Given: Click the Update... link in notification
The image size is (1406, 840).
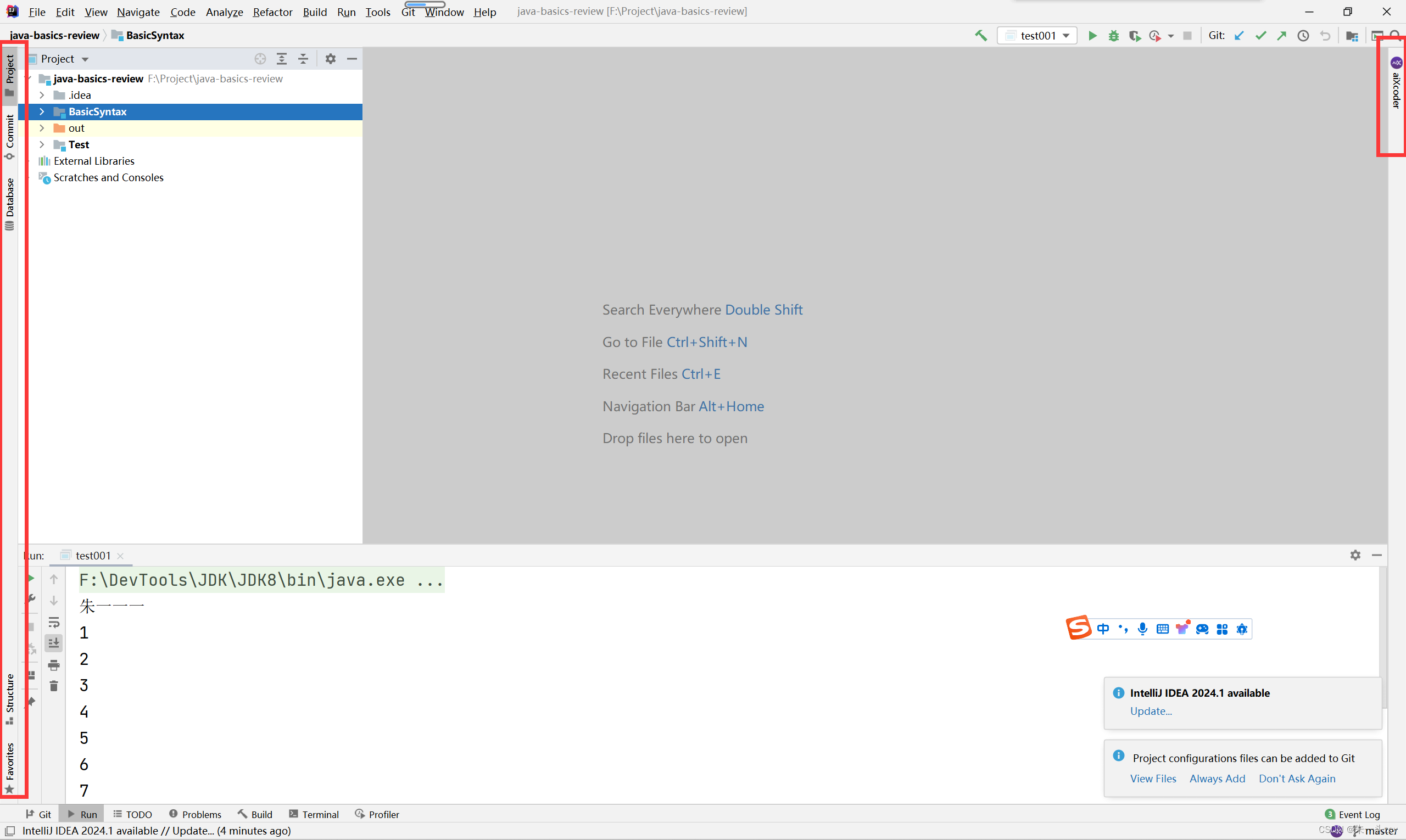Looking at the screenshot, I should click(x=1151, y=711).
